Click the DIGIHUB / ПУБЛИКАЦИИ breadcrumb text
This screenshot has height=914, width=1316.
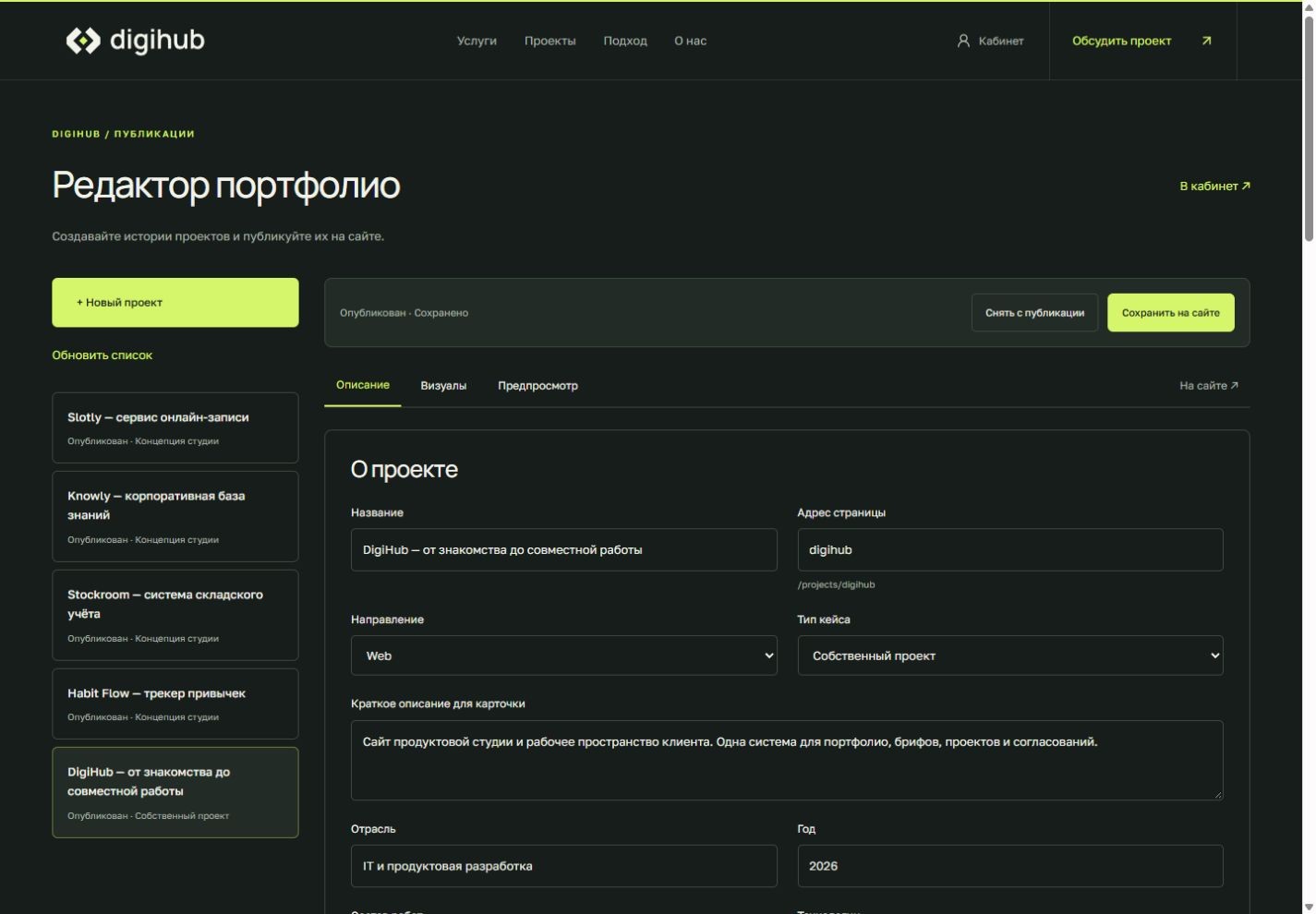(x=123, y=134)
